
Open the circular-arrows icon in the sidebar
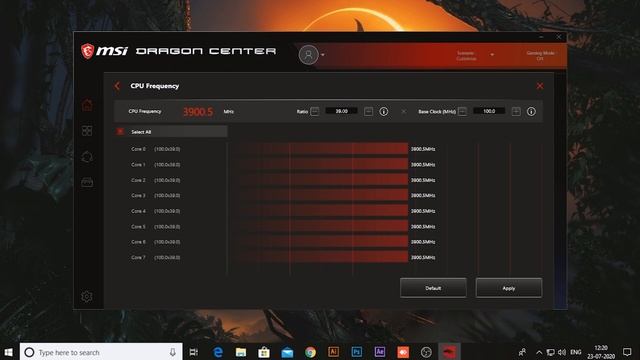[x=87, y=157]
